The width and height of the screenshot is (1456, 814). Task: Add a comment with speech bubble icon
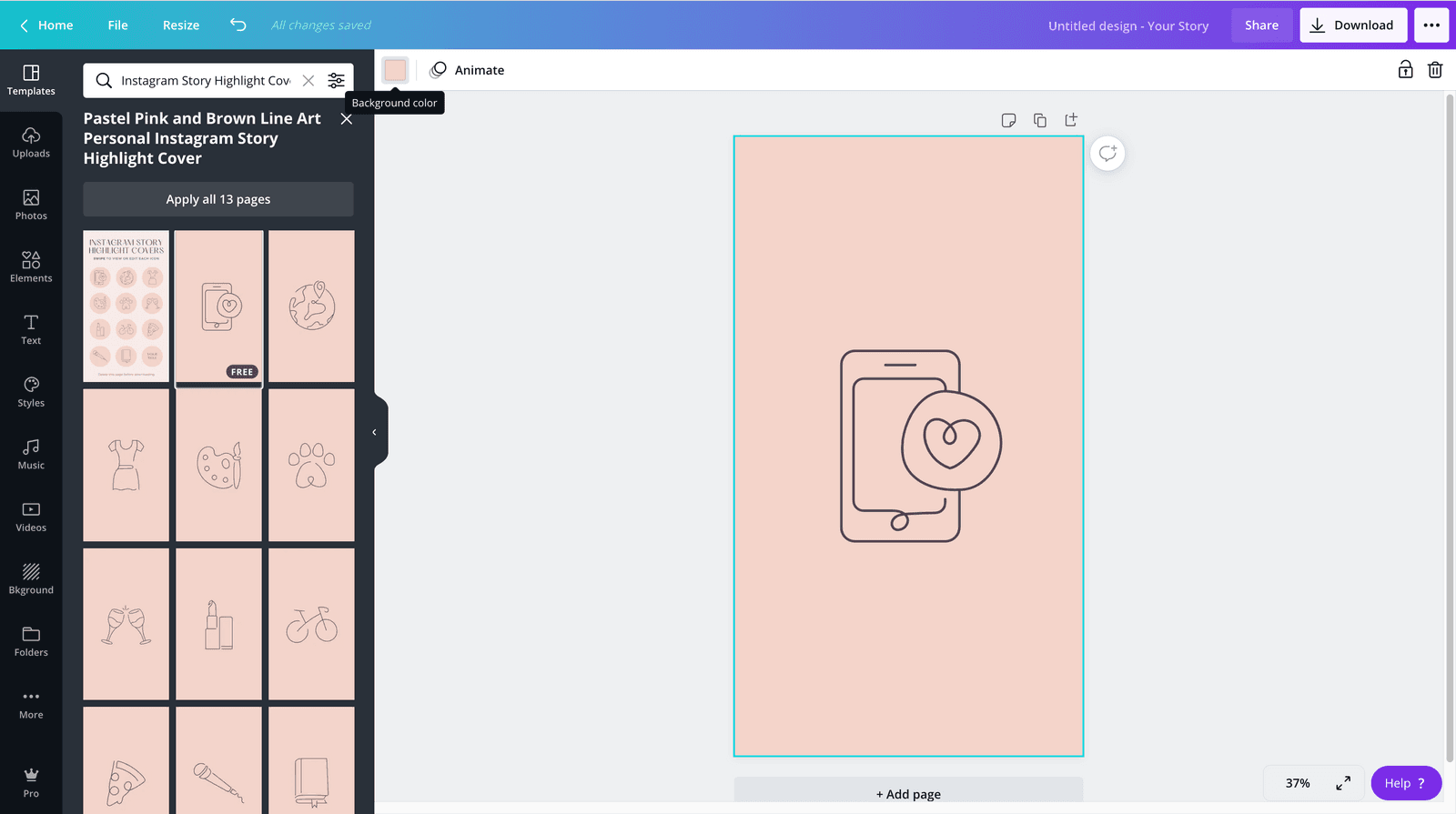[x=1107, y=154]
